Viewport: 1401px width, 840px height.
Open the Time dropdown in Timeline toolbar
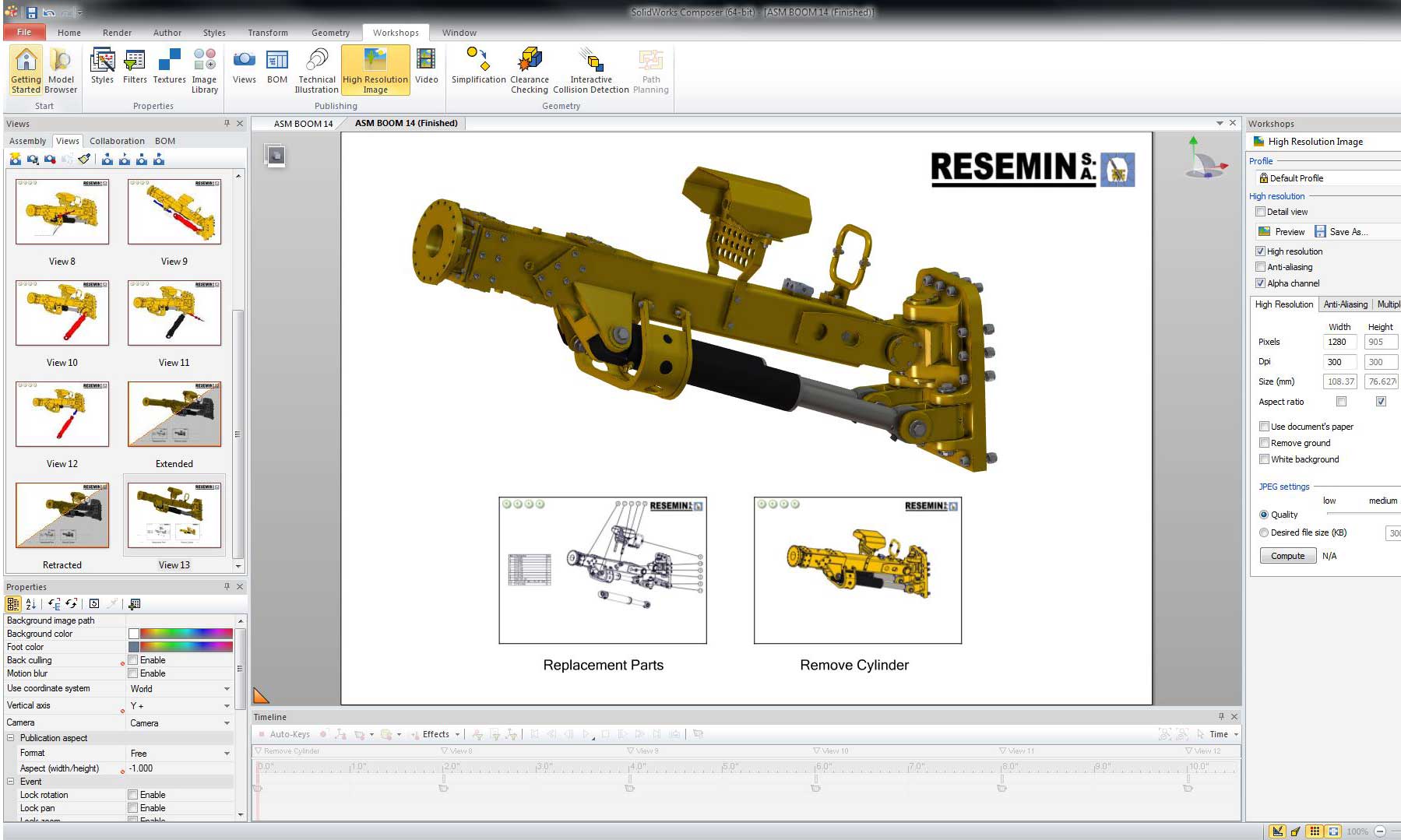[x=1236, y=734]
